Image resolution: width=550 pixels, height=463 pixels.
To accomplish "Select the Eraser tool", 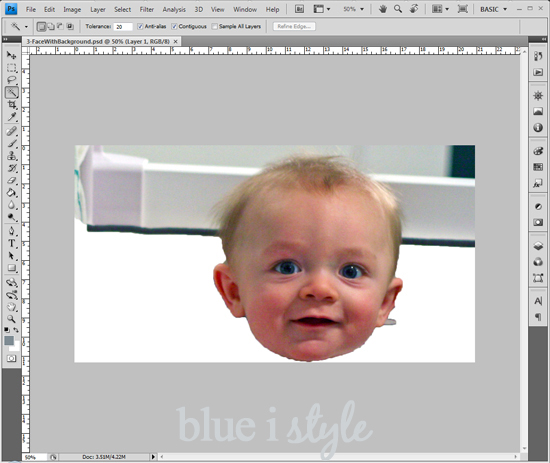I will (x=12, y=180).
